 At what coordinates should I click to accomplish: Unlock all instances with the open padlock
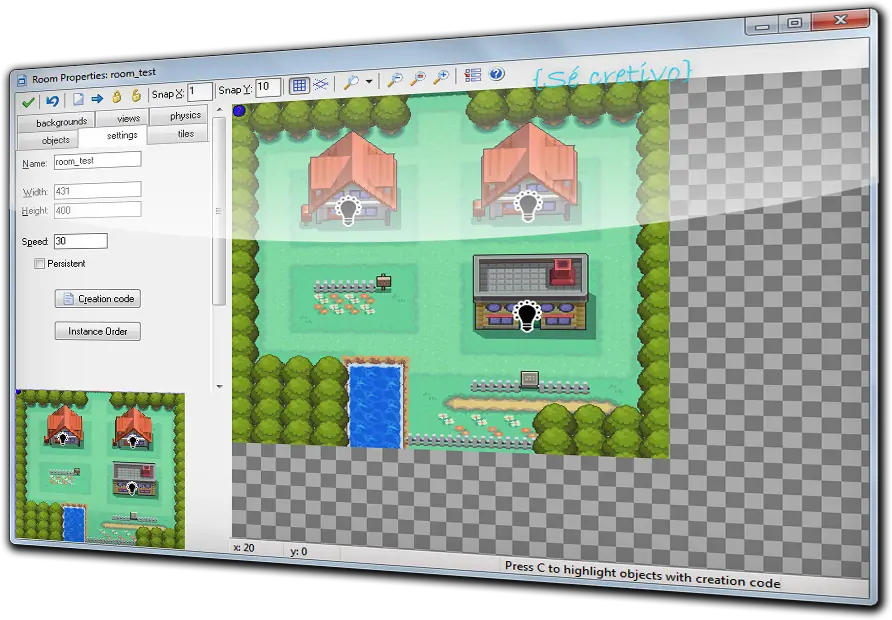(x=136, y=96)
